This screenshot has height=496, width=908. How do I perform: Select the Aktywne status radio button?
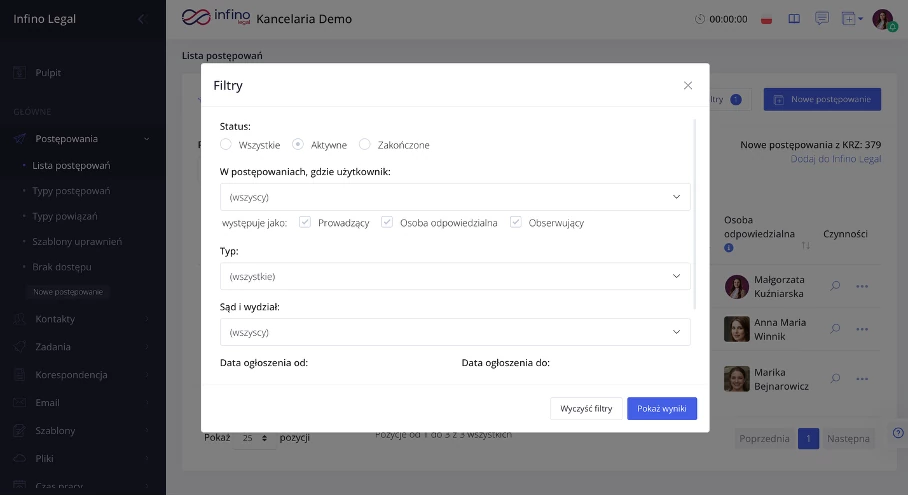coord(298,145)
